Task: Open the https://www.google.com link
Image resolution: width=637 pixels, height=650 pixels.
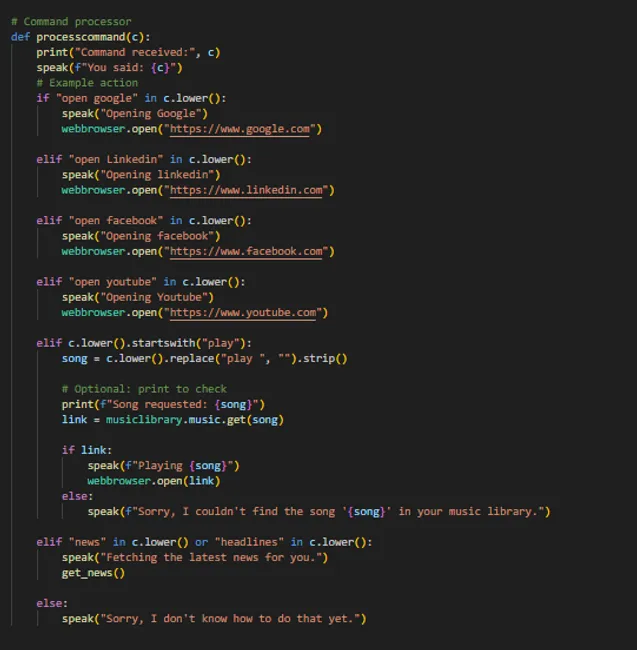Action: pos(245,129)
